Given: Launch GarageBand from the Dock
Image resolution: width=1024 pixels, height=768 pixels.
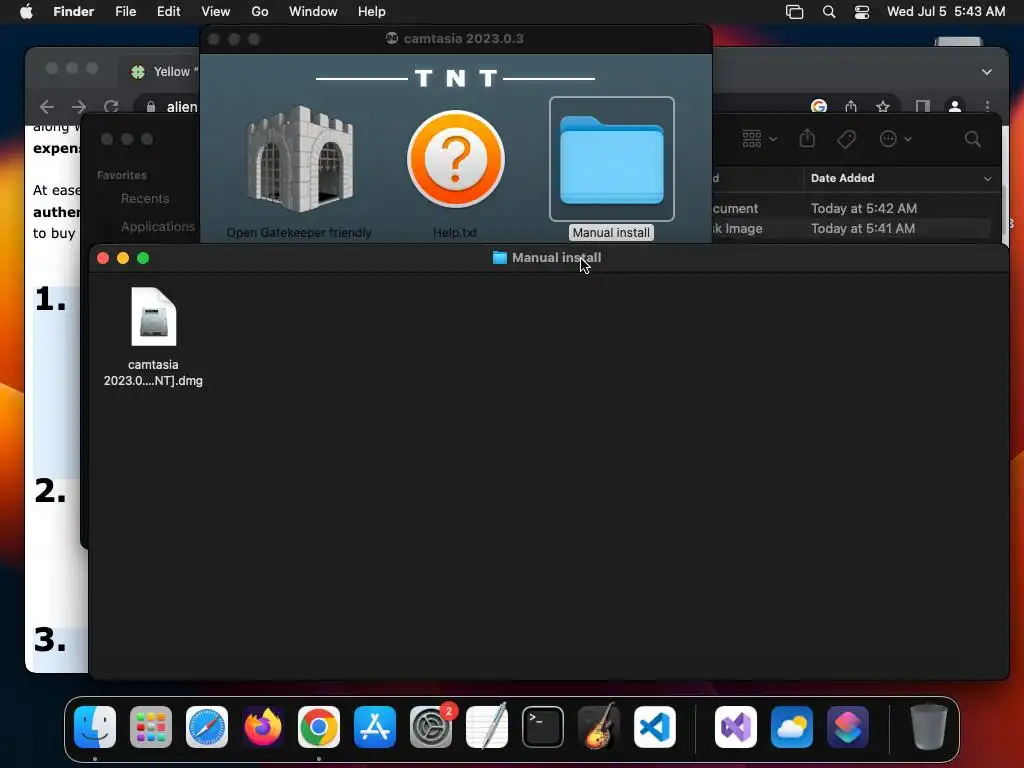Looking at the screenshot, I should coord(599,727).
